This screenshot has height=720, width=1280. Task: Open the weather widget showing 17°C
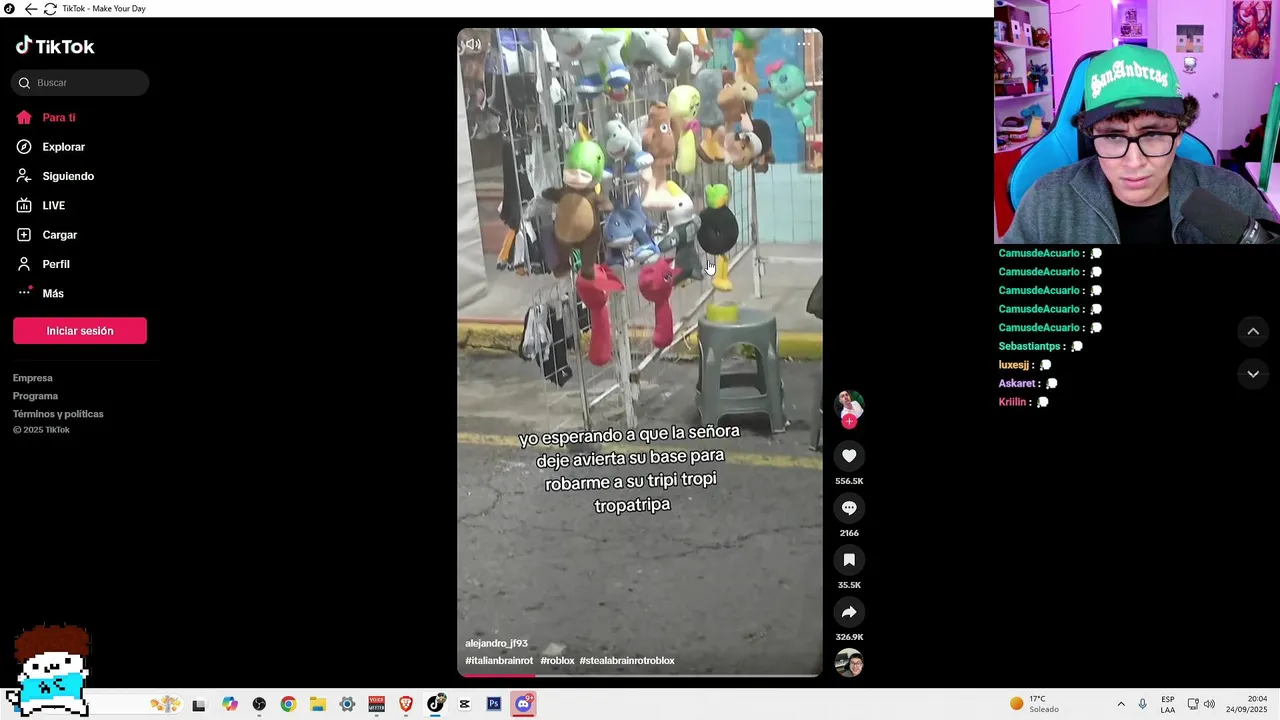[x=1034, y=704]
